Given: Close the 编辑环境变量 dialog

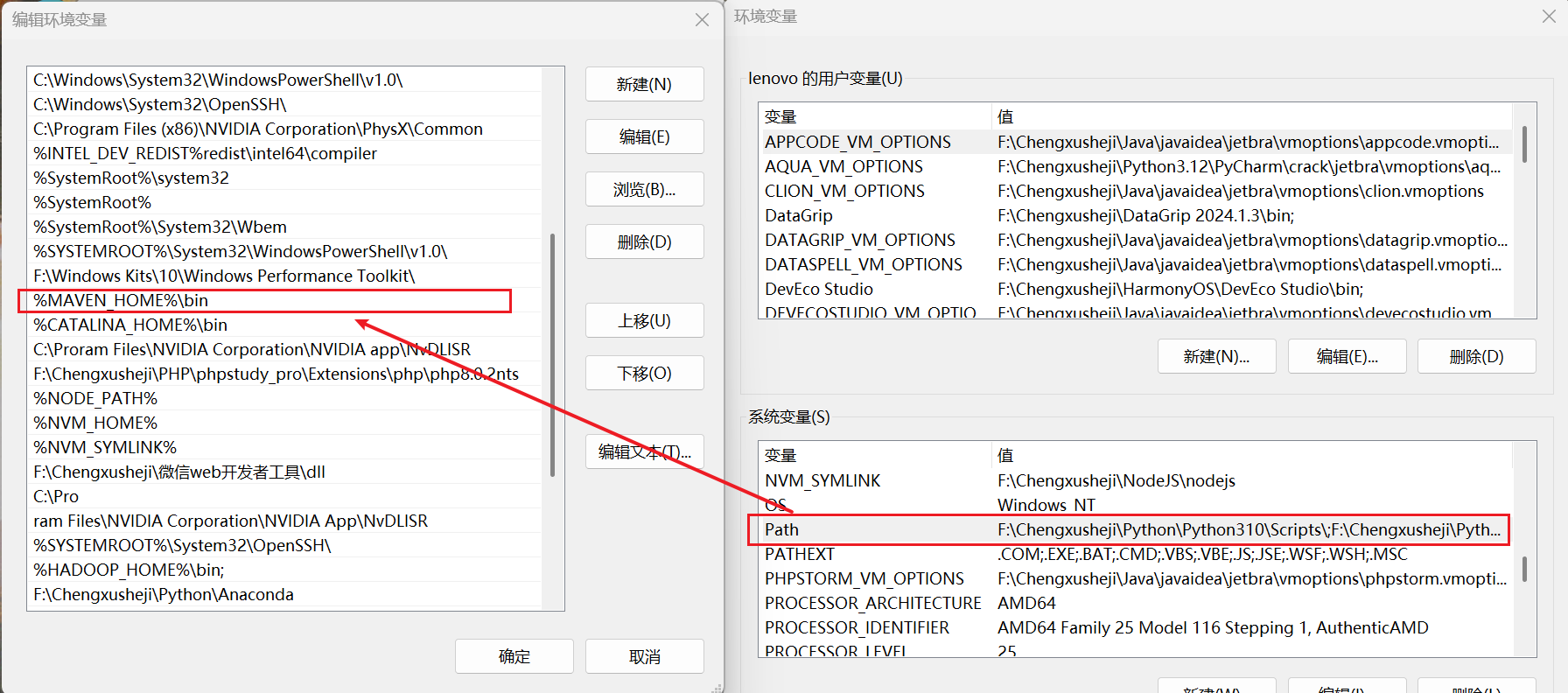Looking at the screenshot, I should tap(702, 19).
